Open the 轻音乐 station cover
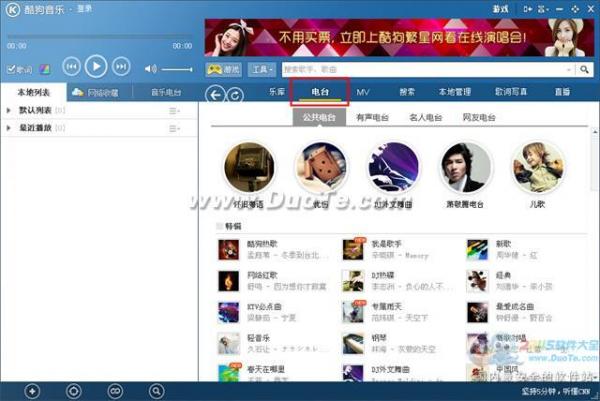Screen dimensions: 600x401 [228, 344]
